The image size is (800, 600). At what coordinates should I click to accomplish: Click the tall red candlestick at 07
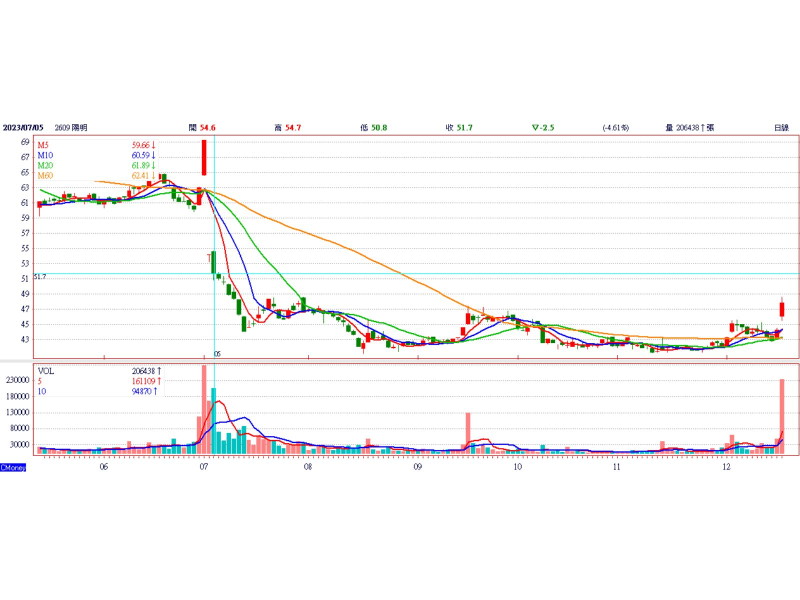click(204, 157)
